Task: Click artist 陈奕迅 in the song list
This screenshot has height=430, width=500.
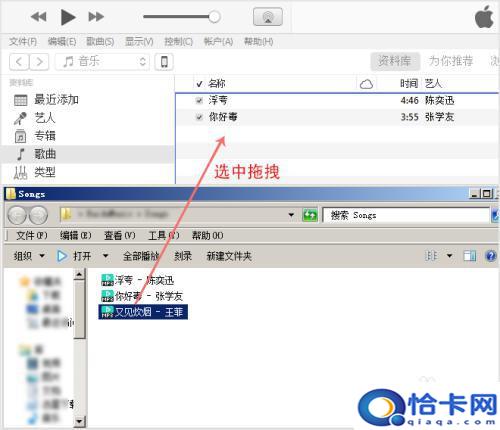Action: 439,100
